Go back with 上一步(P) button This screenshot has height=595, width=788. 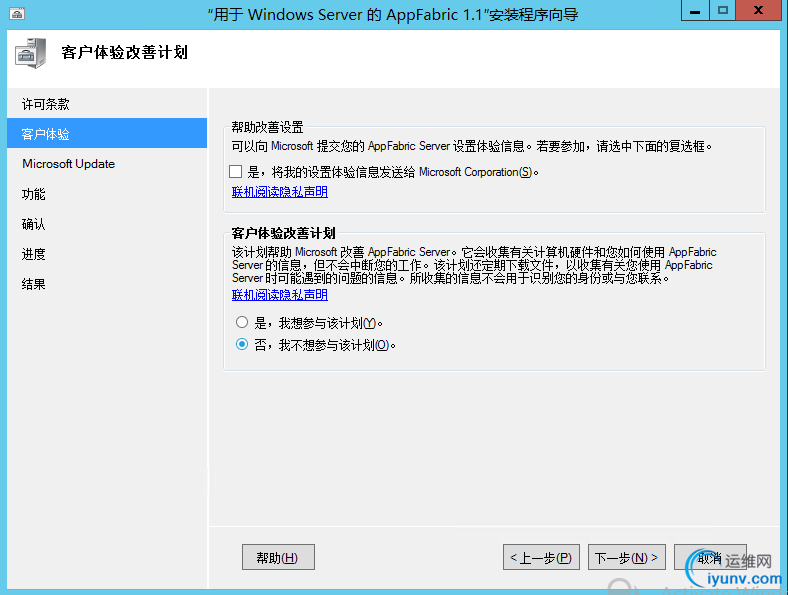[x=541, y=557]
